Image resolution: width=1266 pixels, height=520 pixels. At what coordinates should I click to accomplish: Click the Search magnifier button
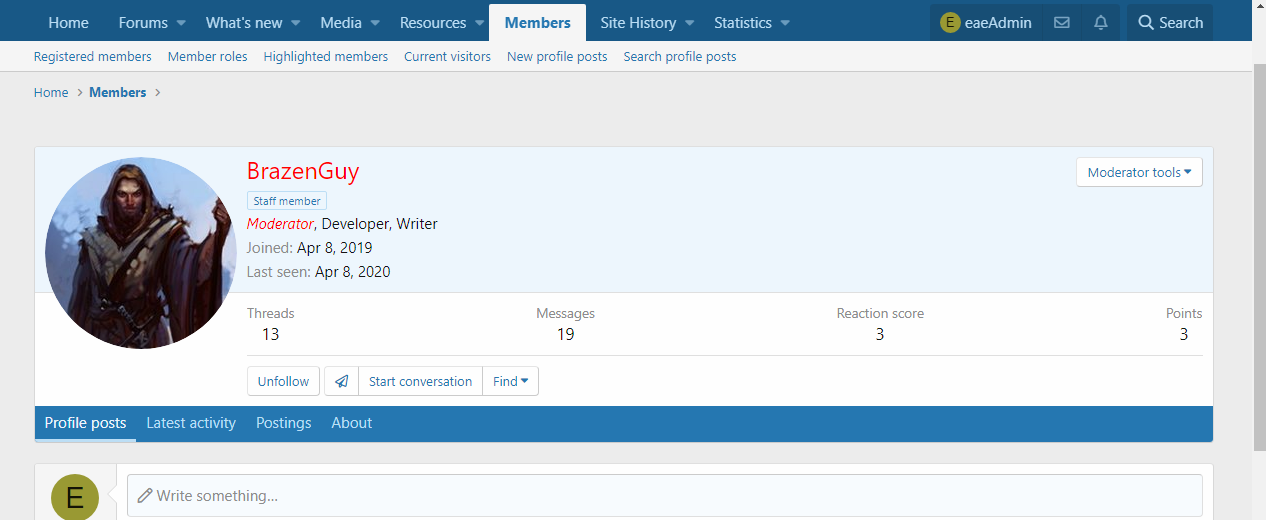(x=1169, y=22)
